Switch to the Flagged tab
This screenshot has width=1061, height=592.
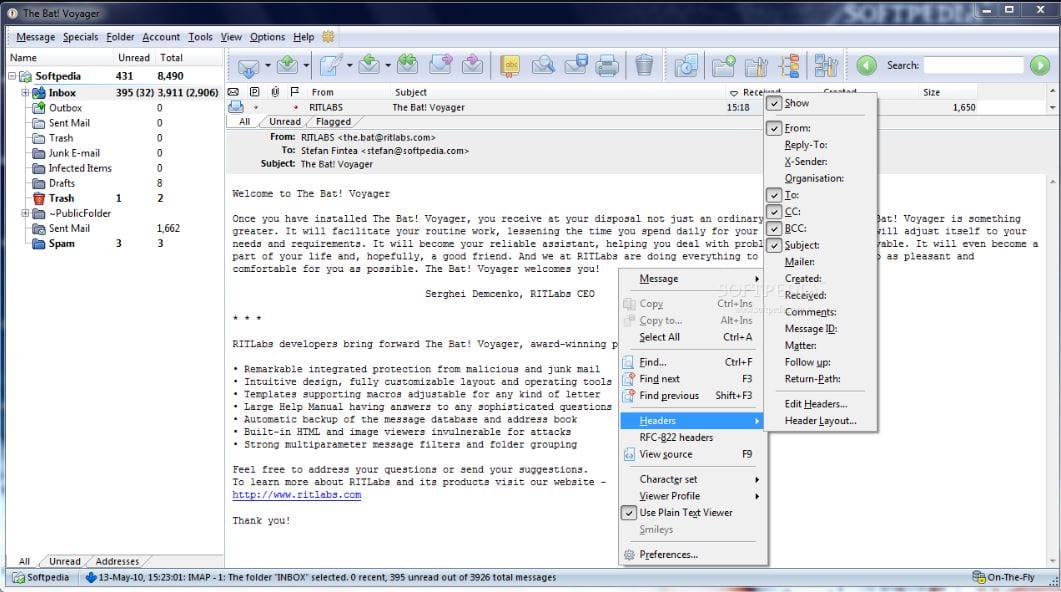[333, 122]
